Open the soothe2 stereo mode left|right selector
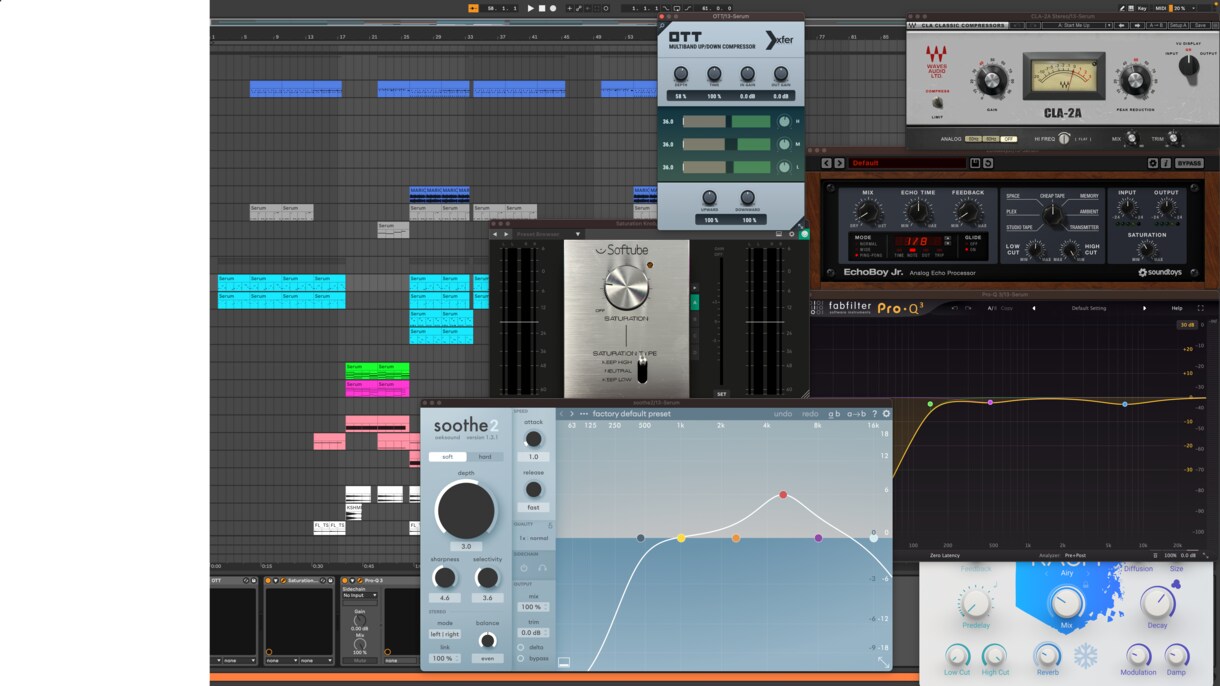The width and height of the screenshot is (1220, 686). (x=444, y=635)
